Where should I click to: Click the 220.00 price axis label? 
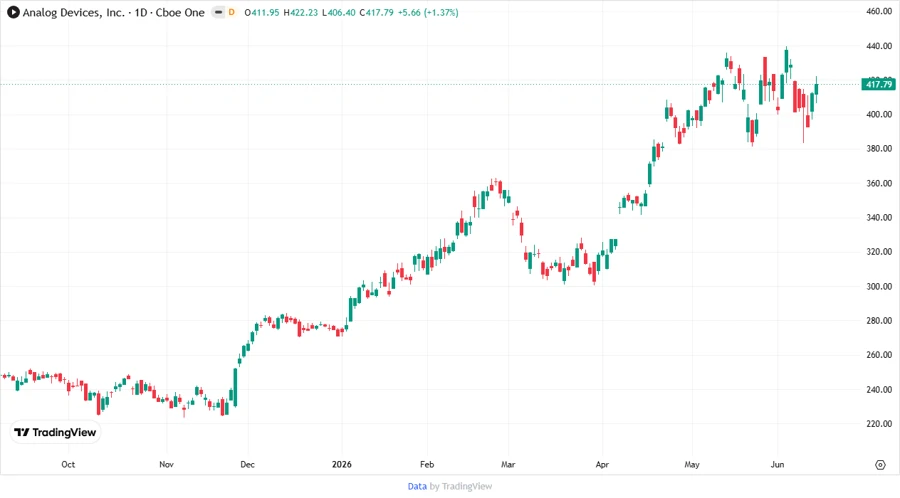(879, 424)
